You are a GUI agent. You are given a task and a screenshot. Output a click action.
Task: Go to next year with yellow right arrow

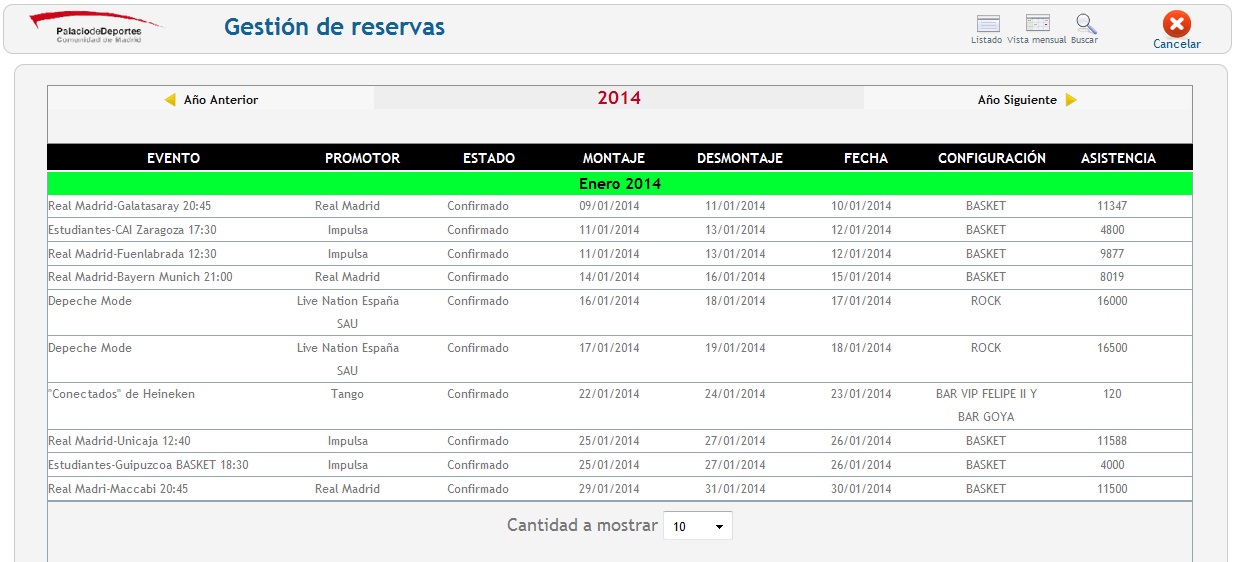click(1071, 100)
